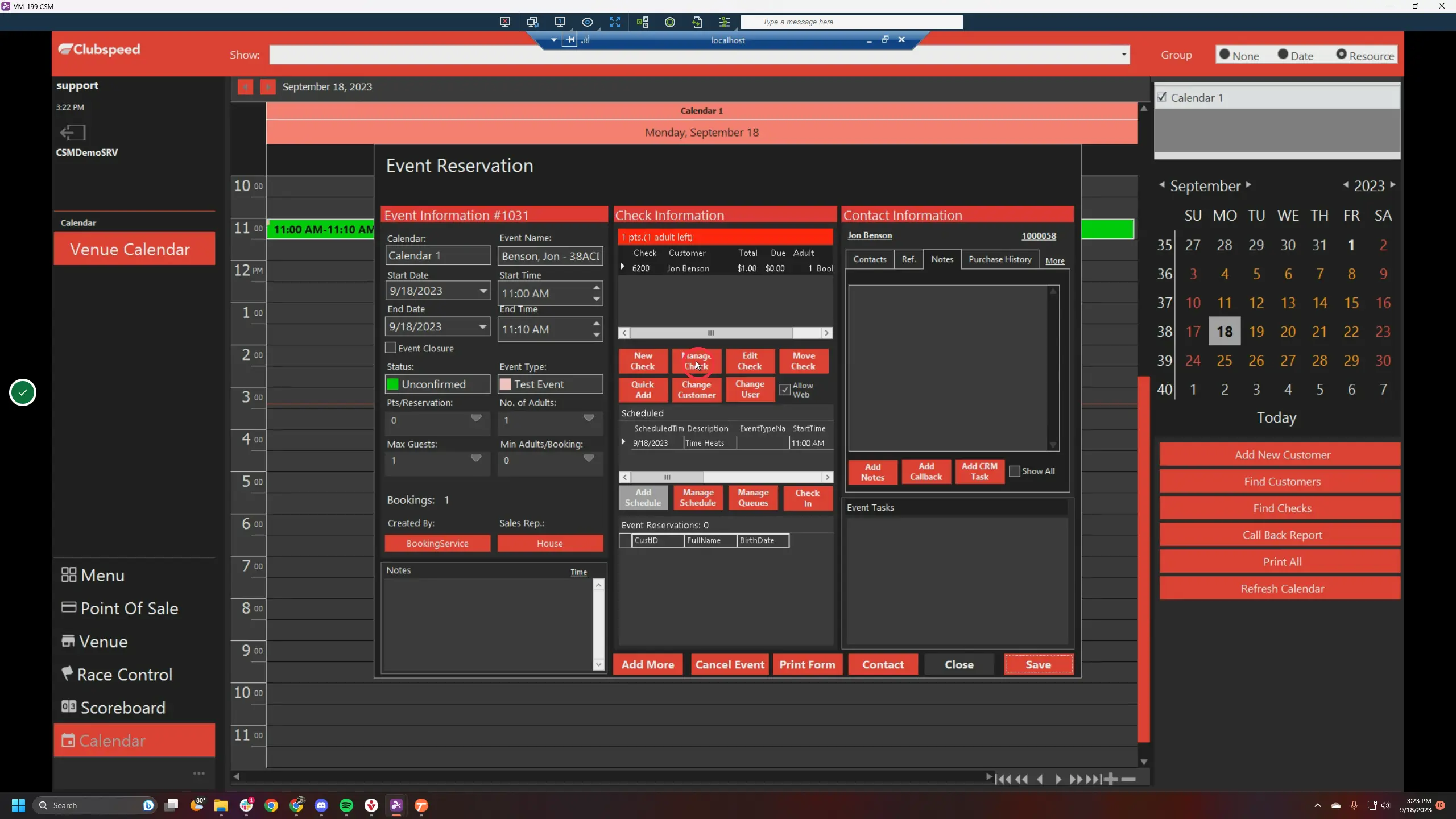Open the No. of Adults dropdown
This screenshot has width=1456, height=819.
pos(589,418)
